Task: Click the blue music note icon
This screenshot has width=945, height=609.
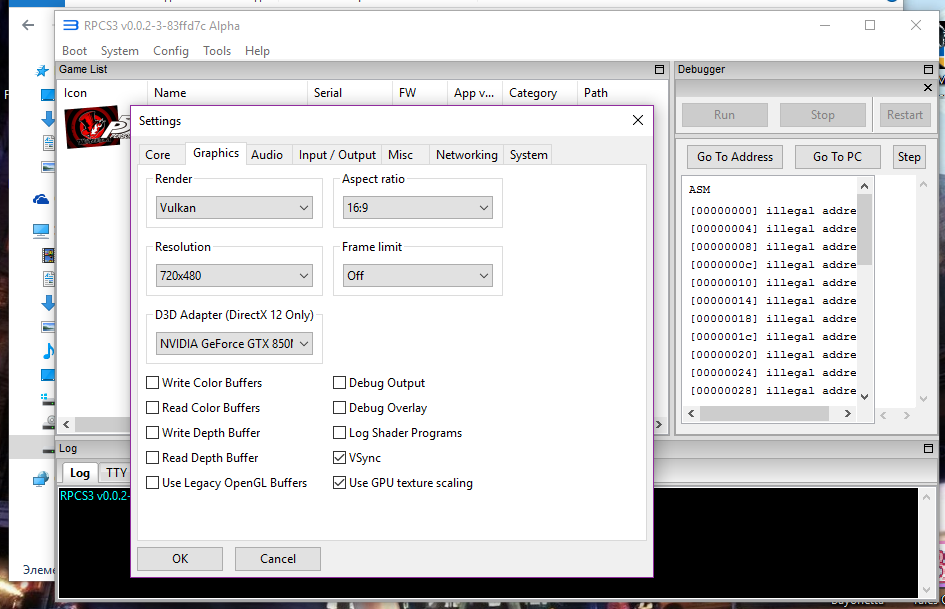Action: [x=47, y=351]
